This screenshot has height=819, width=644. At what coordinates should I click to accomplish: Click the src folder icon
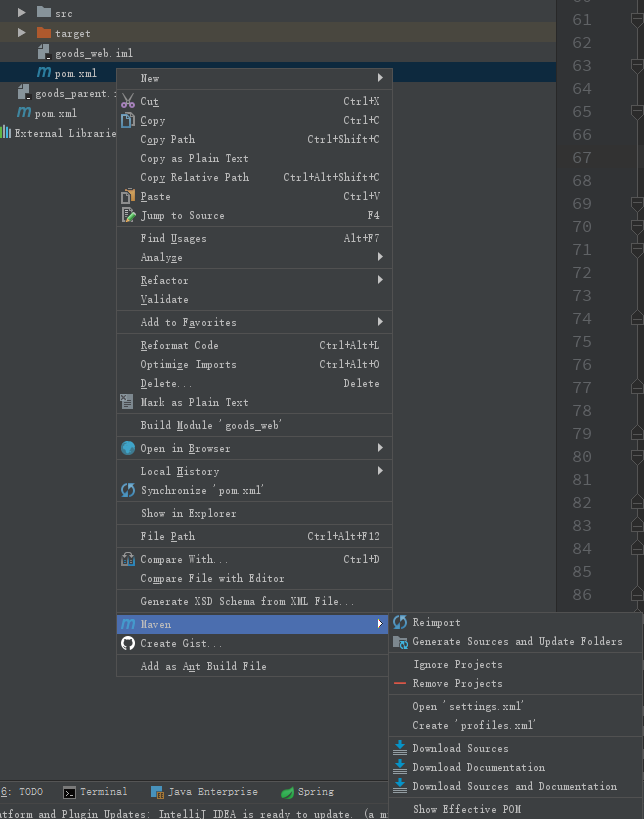(x=44, y=12)
